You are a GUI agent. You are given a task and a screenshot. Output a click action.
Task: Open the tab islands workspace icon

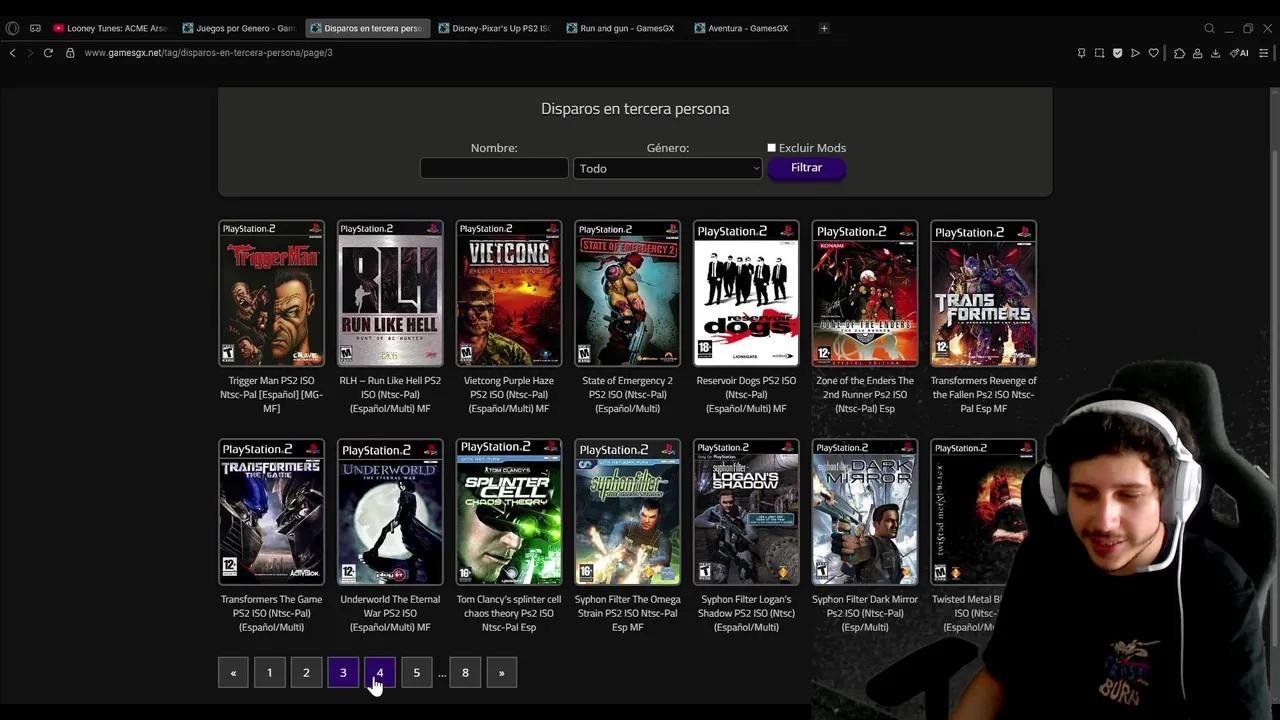tap(35, 28)
